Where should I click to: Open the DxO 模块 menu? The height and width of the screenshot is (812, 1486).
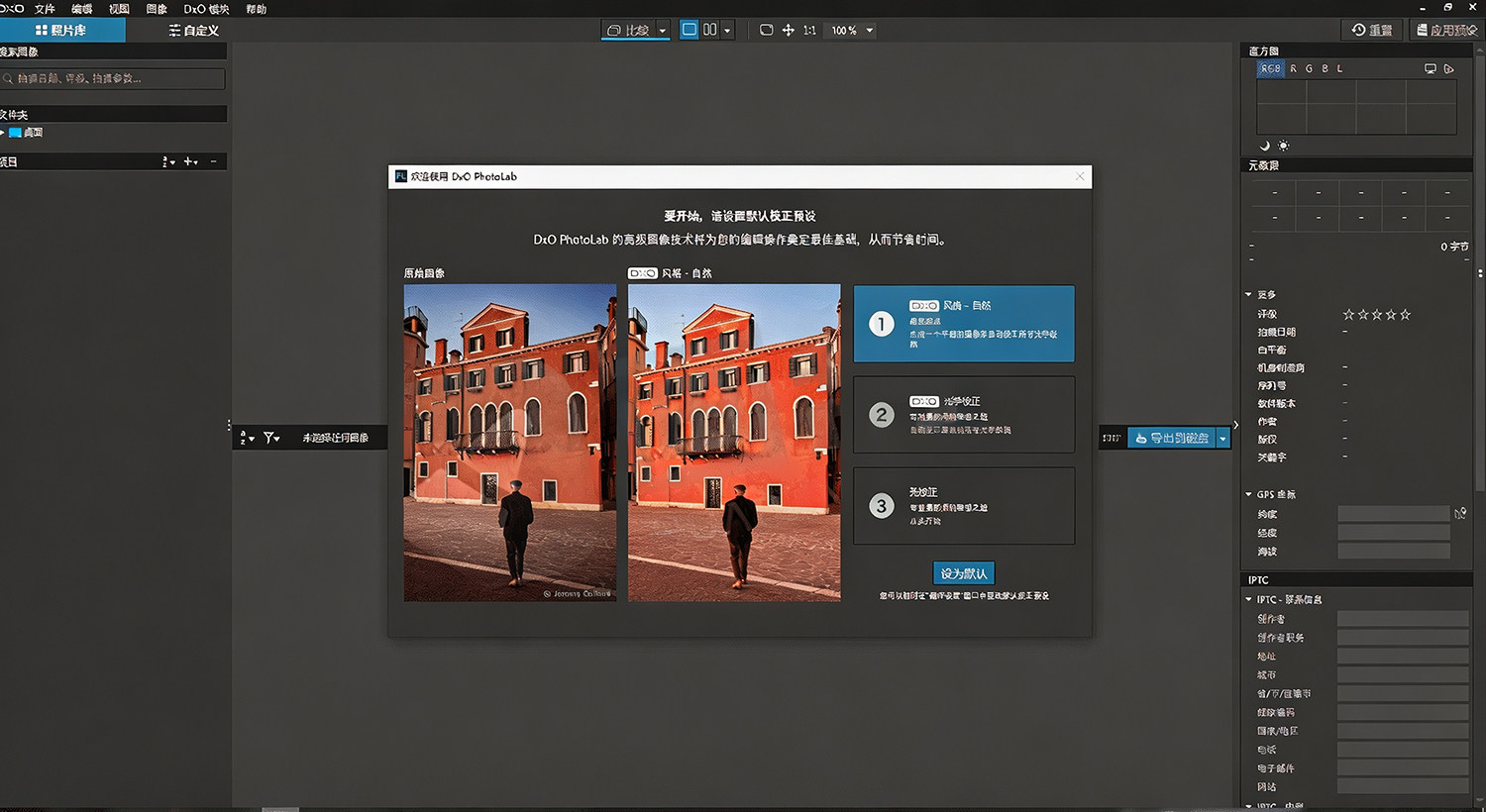206,9
